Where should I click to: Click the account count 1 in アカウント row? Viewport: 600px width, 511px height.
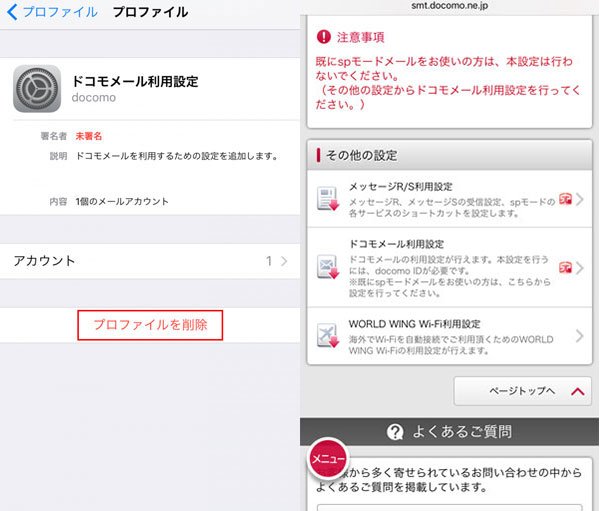(x=269, y=261)
